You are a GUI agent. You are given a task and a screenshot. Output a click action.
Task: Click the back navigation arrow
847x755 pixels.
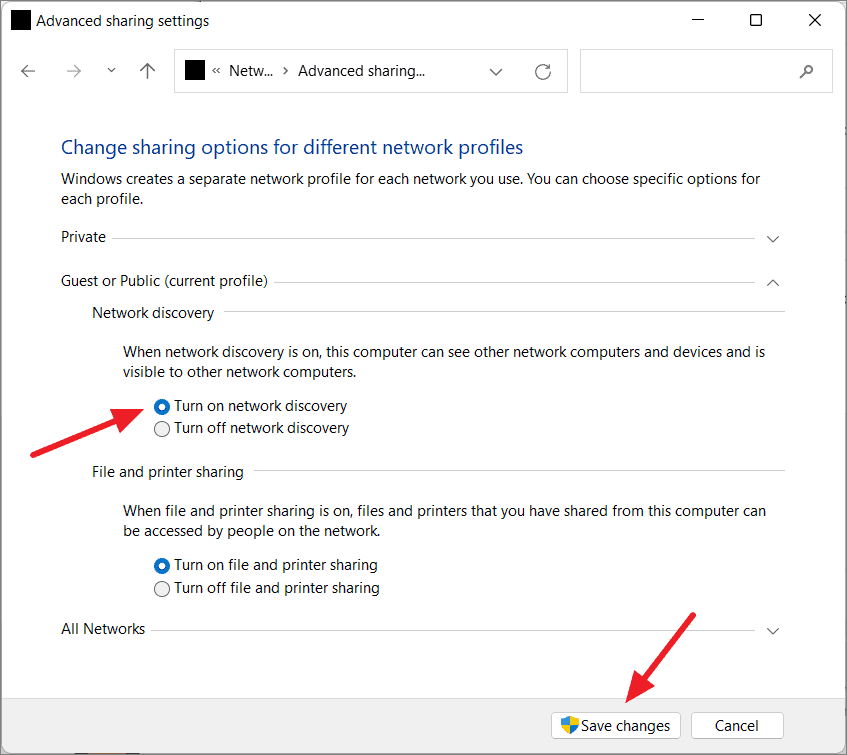[27, 71]
